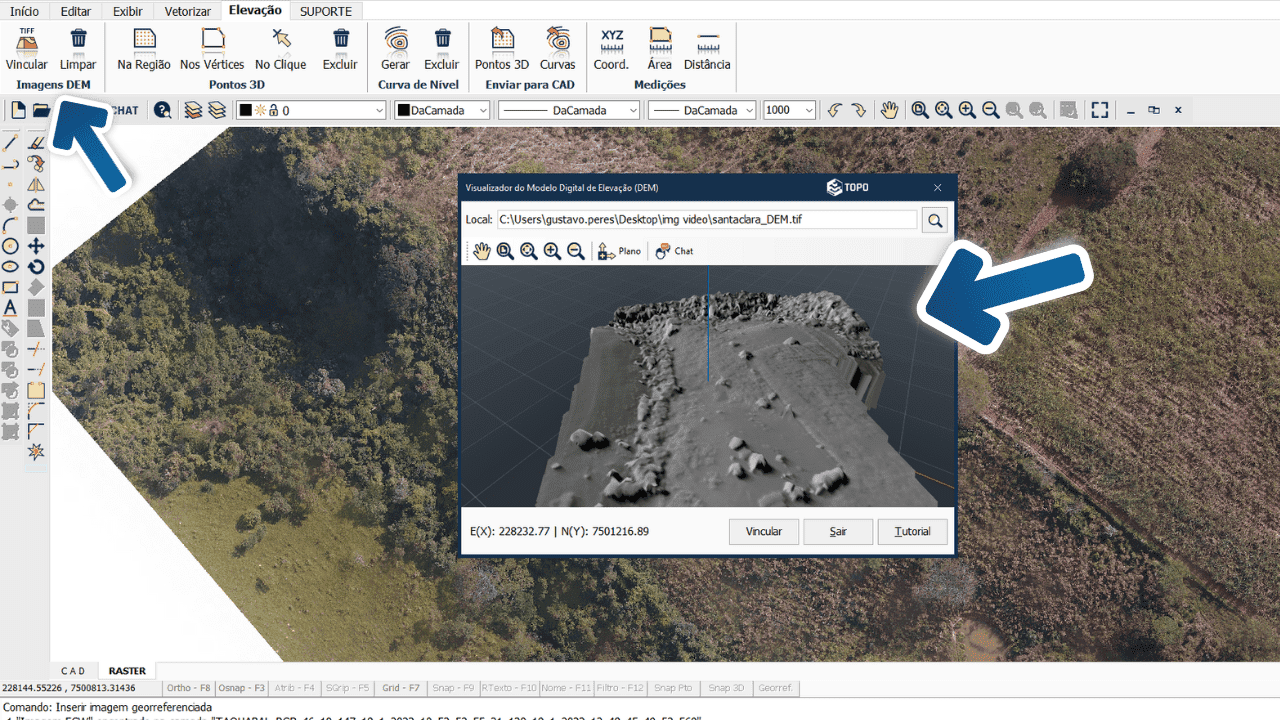Activate the pan hand in main toolbar
1280x720 pixels.
pos(889,110)
